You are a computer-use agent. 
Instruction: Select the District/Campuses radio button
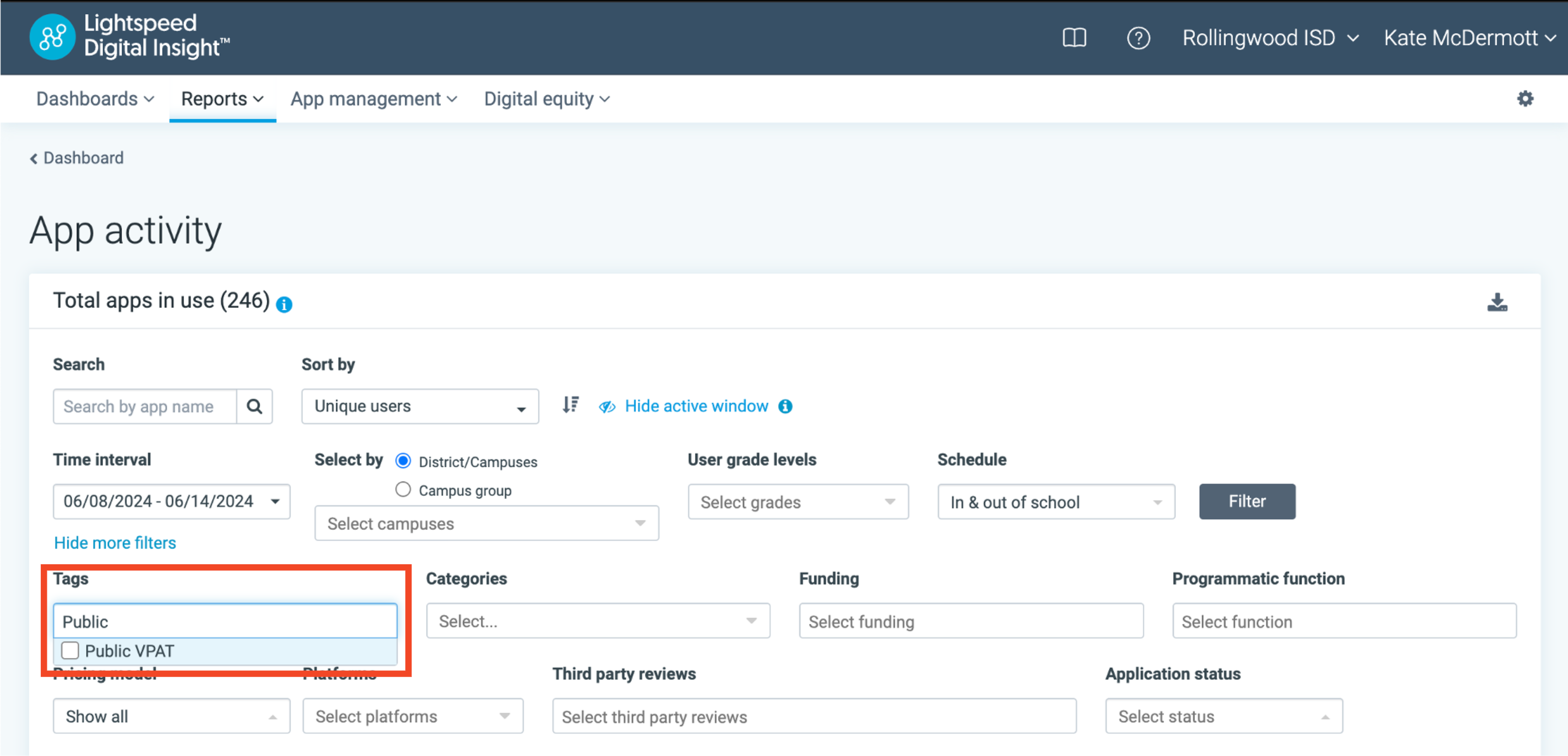(402, 461)
